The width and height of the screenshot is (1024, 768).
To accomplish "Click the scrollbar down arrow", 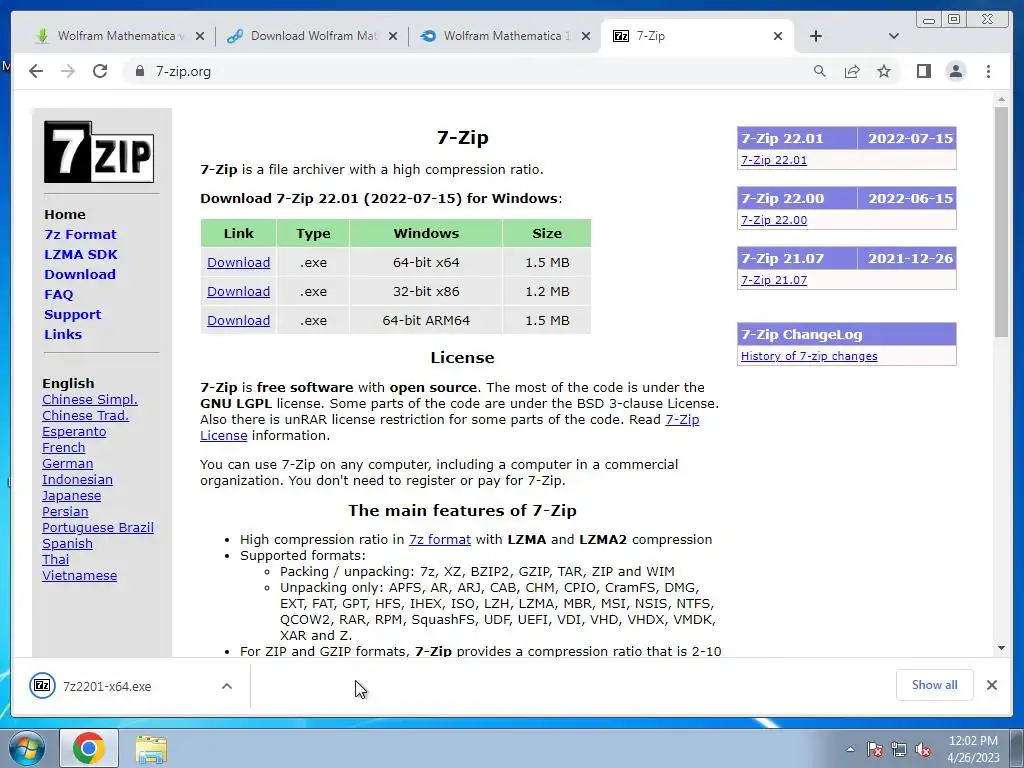I will click(x=1001, y=648).
